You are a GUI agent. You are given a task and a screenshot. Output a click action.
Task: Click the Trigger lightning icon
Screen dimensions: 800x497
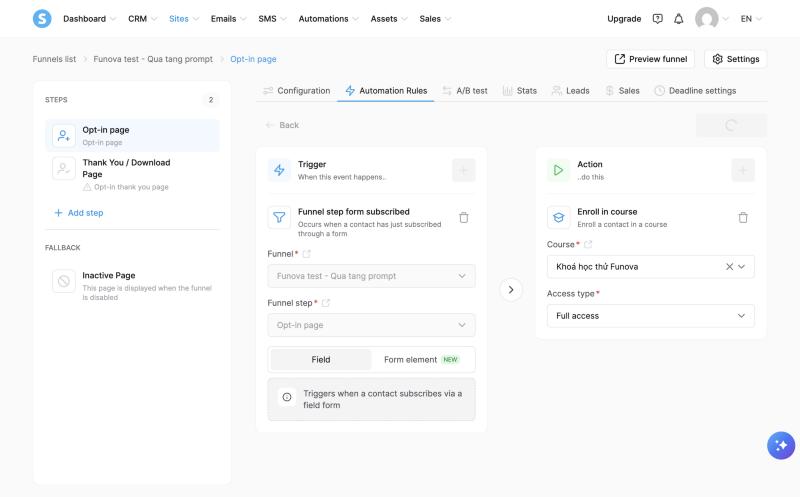tap(279, 170)
